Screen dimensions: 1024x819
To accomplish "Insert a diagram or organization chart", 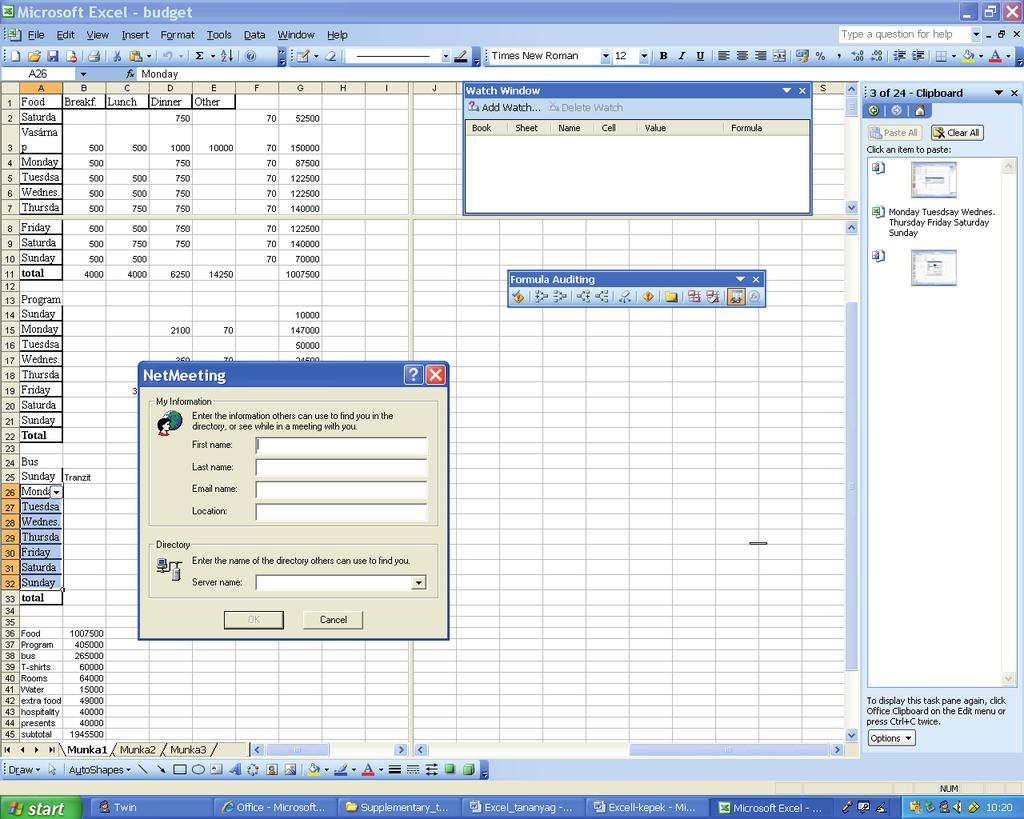I will point(253,770).
